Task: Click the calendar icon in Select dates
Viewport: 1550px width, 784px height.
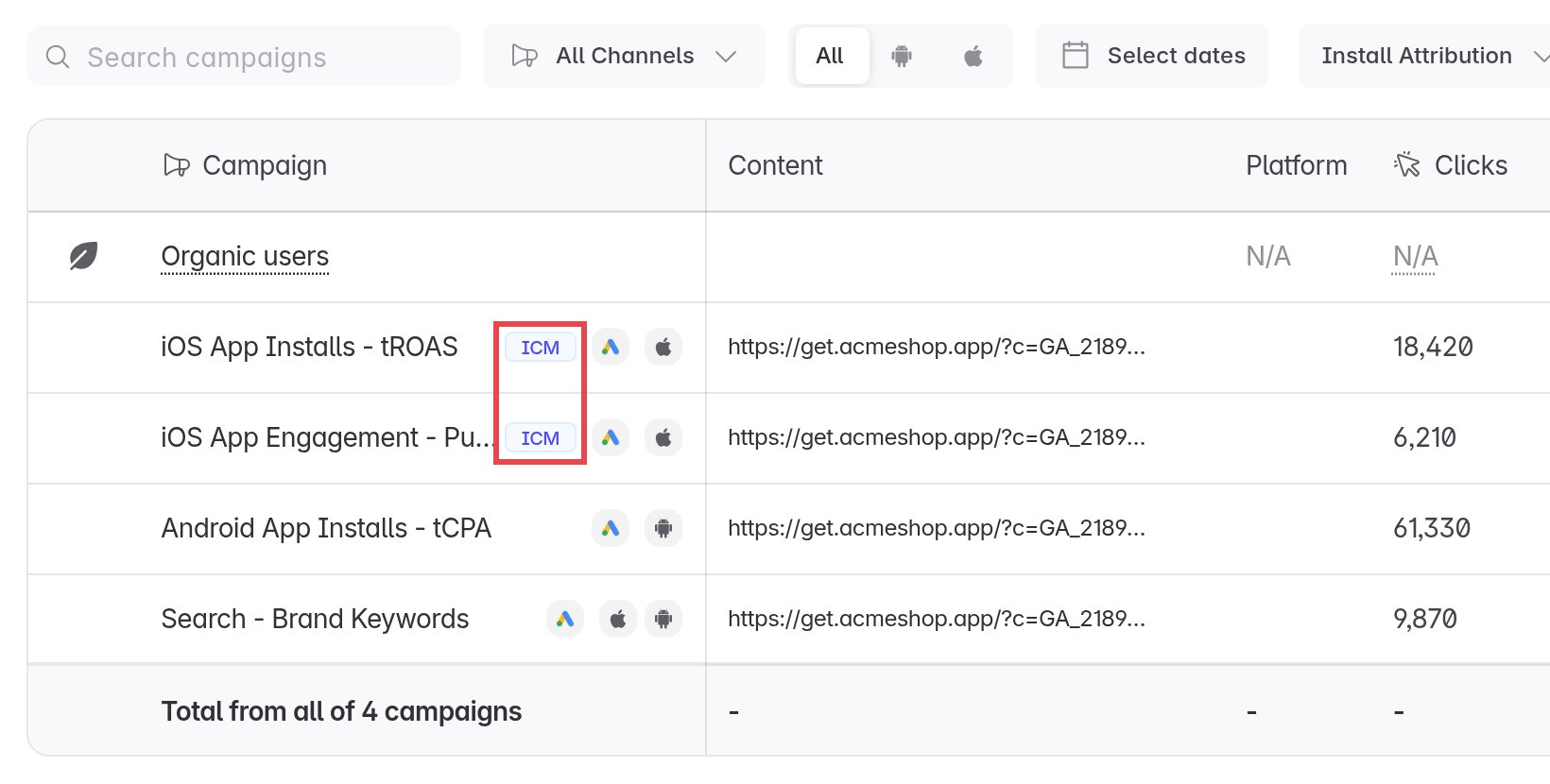Action: (x=1076, y=55)
